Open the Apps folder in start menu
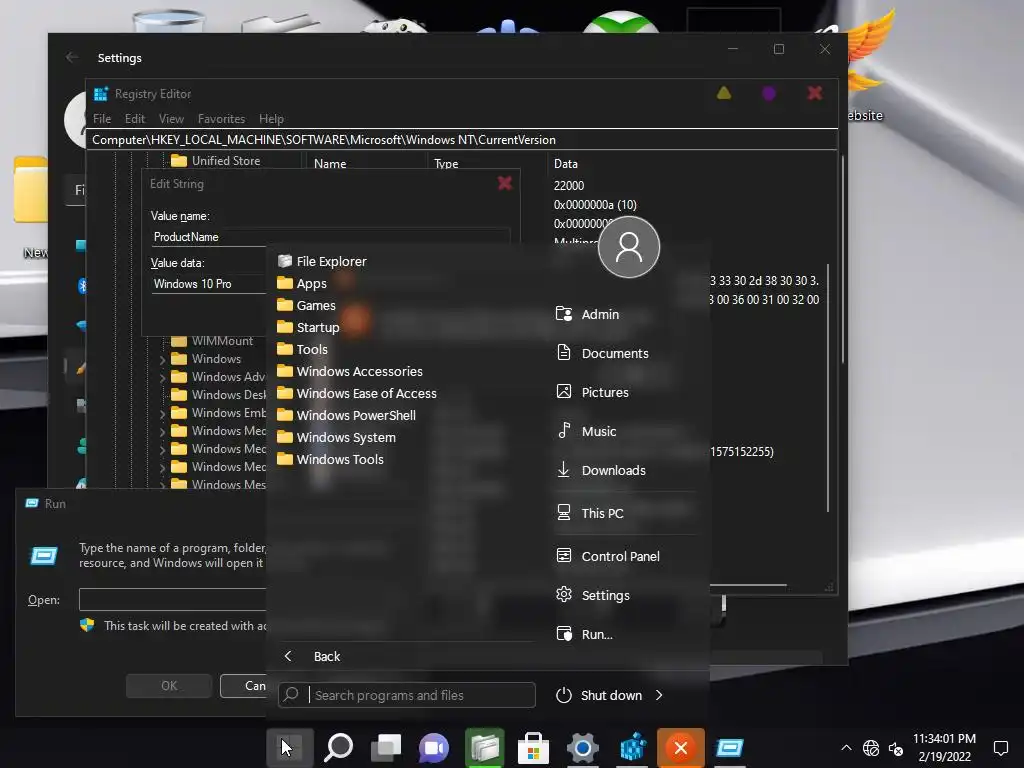This screenshot has width=1024, height=768. tap(302, 283)
